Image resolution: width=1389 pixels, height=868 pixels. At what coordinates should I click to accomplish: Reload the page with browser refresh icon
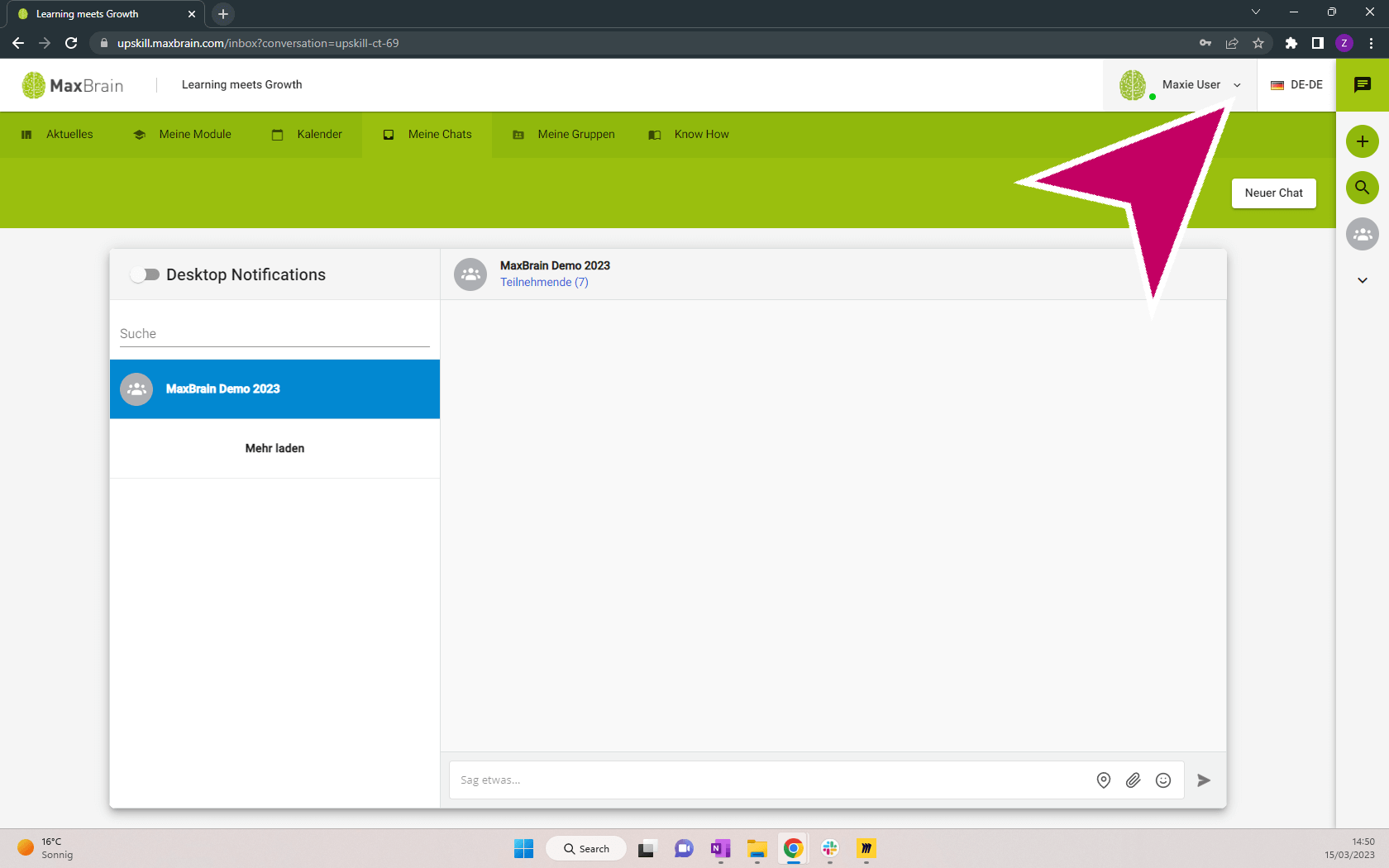point(71,43)
